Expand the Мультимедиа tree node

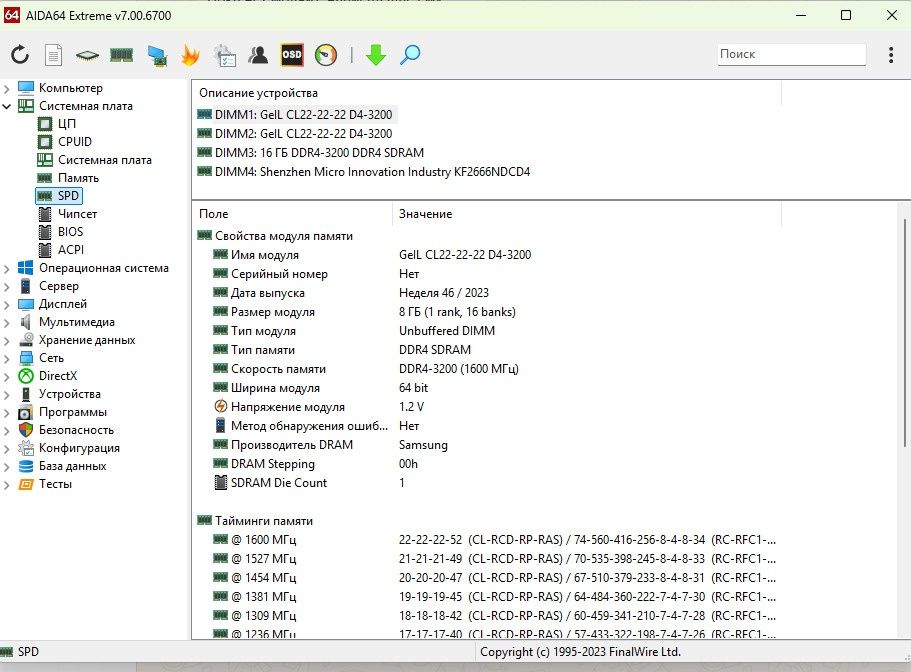pos(6,322)
